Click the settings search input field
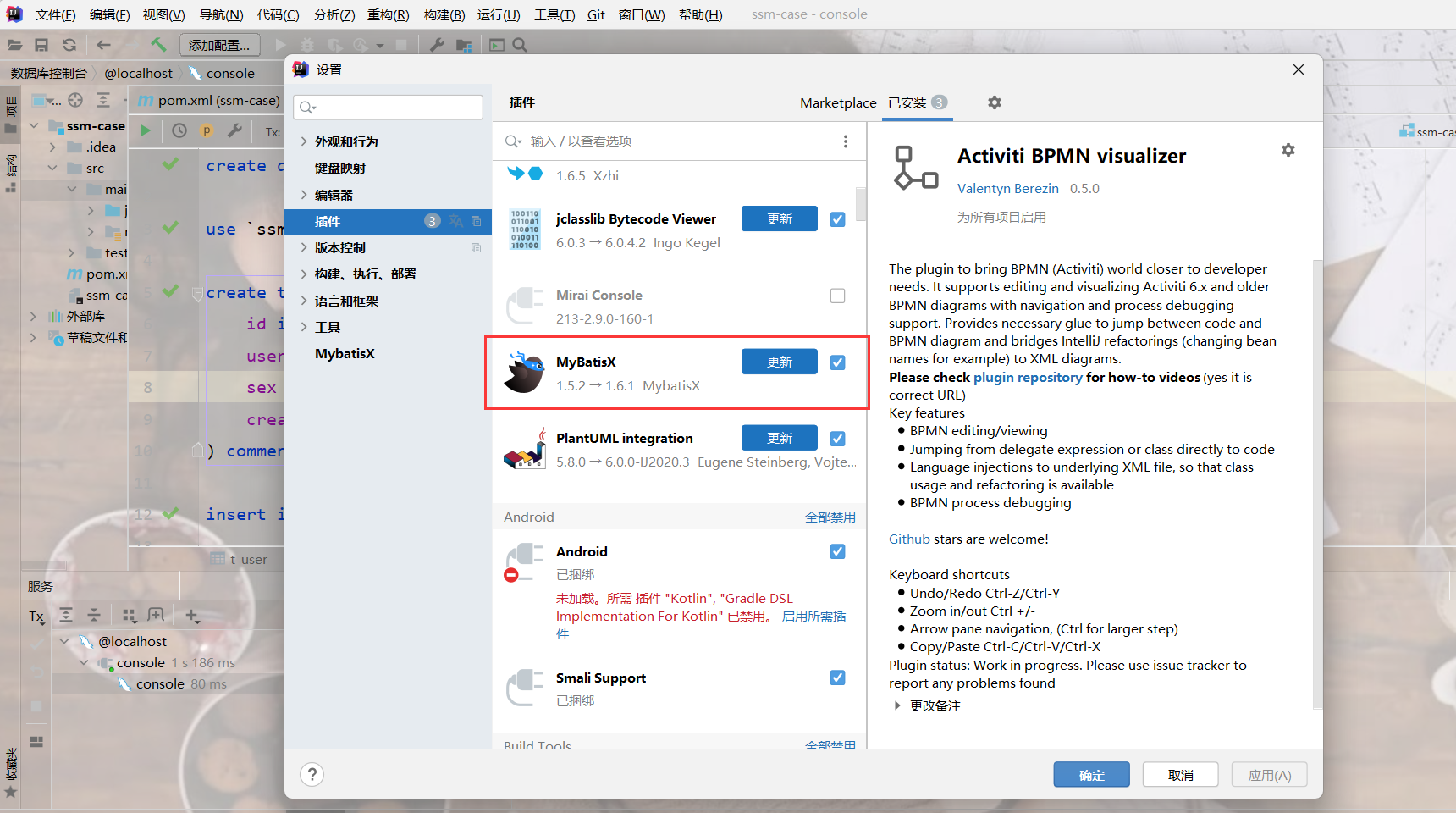This screenshot has height=813, width=1456. (x=389, y=107)
